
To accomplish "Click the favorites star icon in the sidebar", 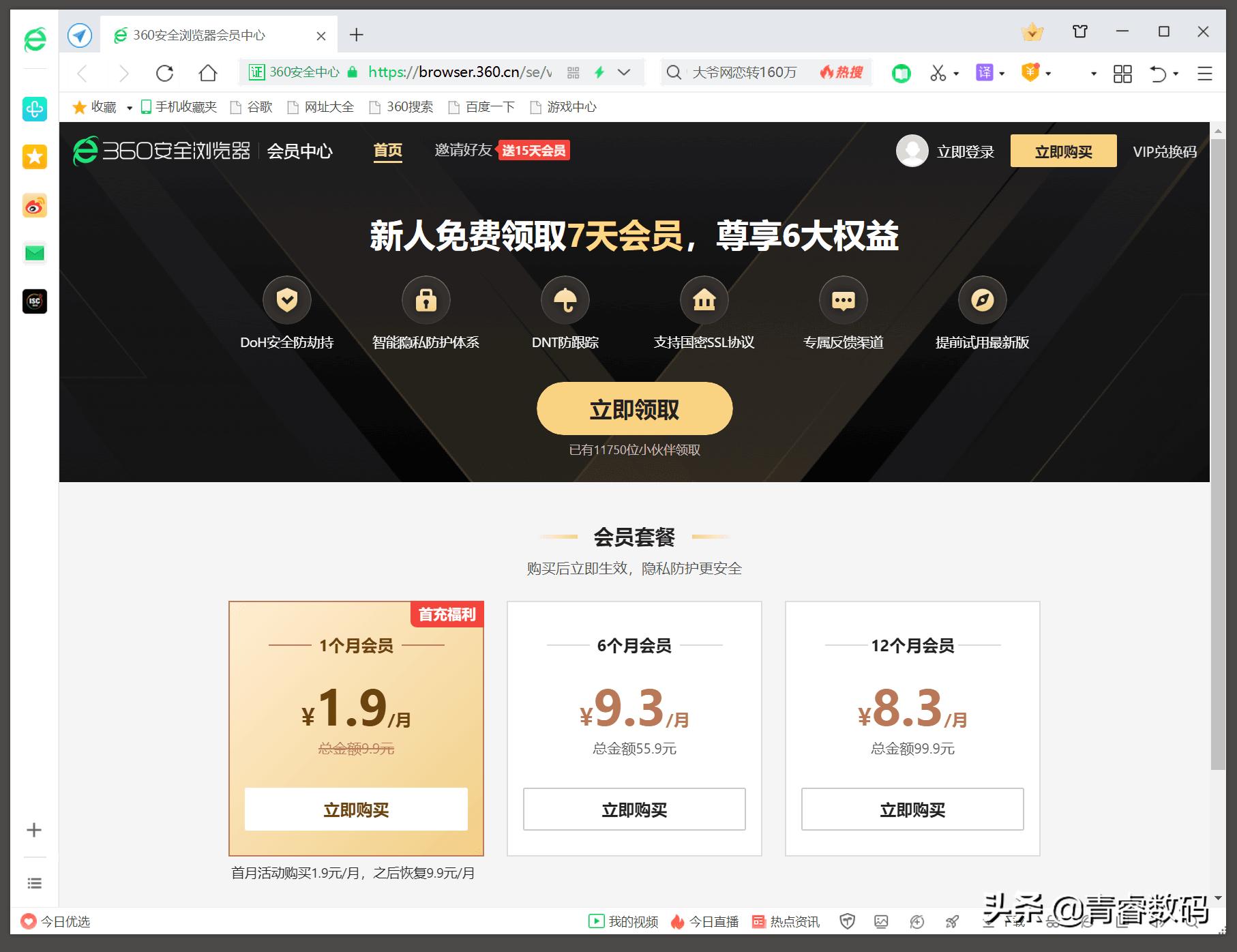I will pos(34,156).
